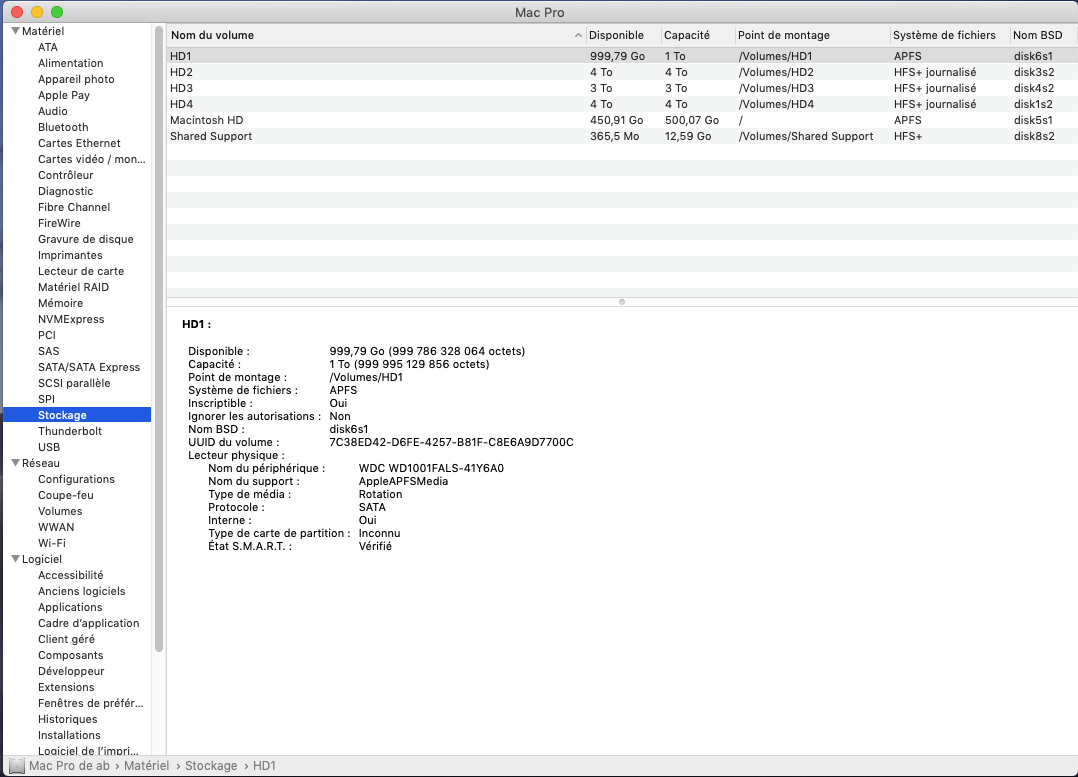
Task: Open SATA/SATA Express entry
Action: 89,367
